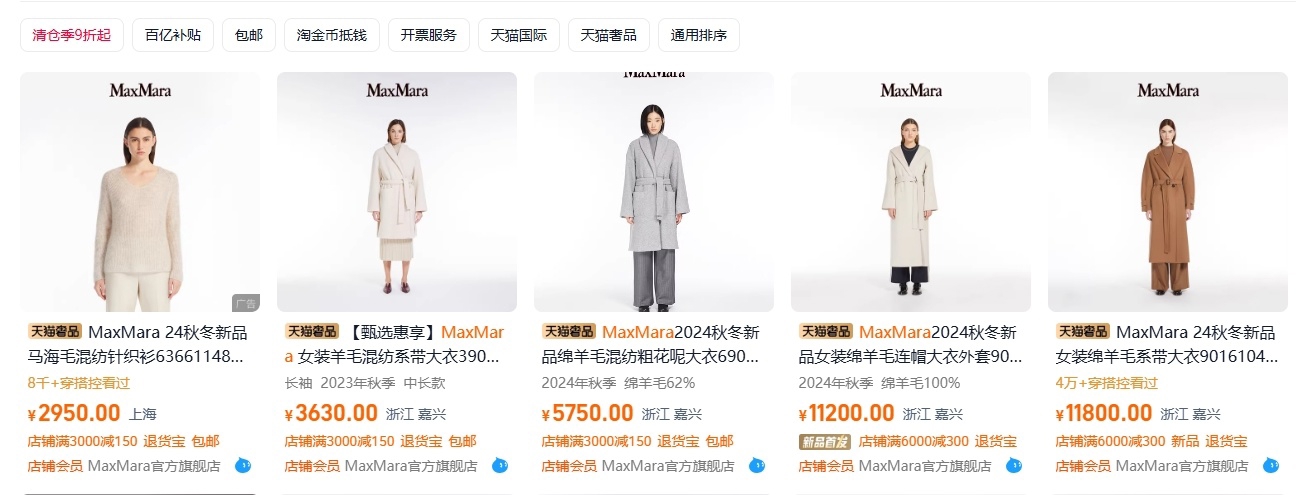Viewport: 1302px width, 495px height.
Task: Enable the 包邮 free shipping filter
Action: (249, 35)
